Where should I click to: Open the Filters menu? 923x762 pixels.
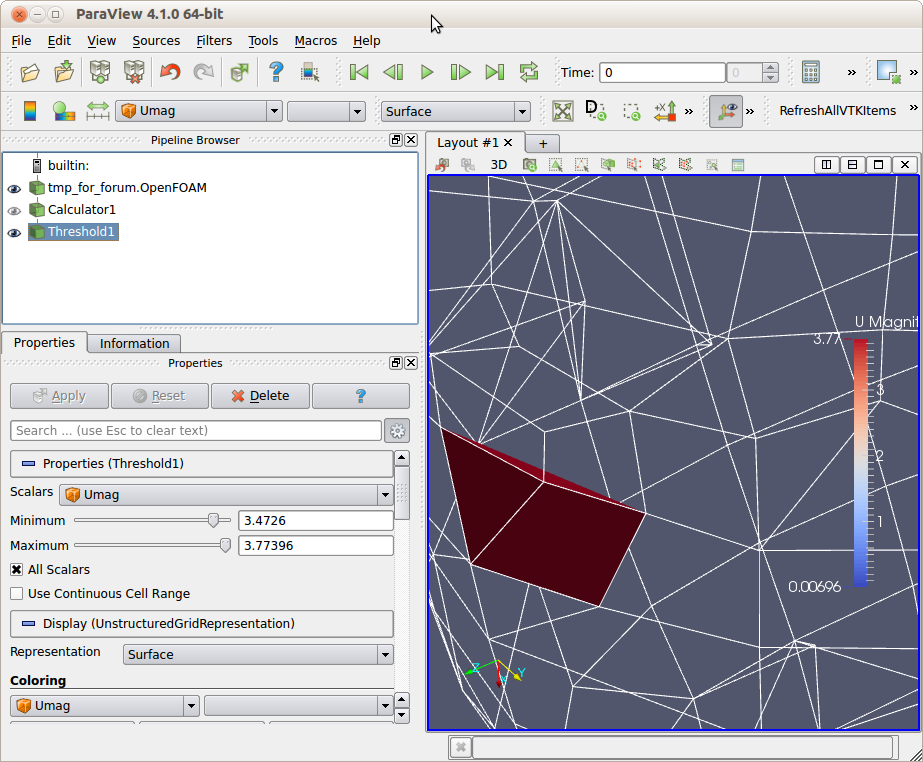[x=214, y=41]
